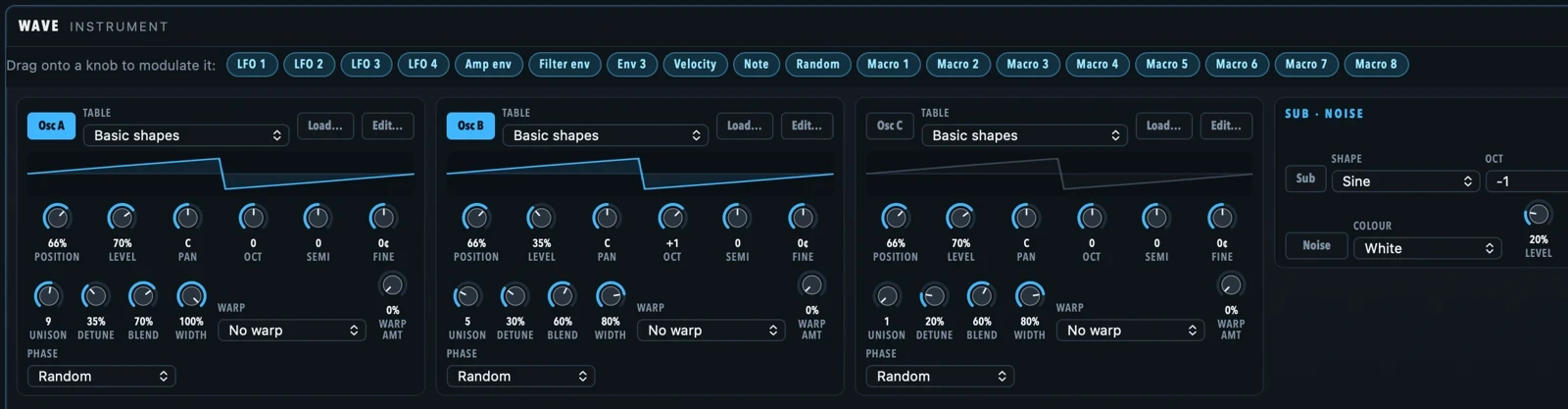
Task: Click the Osc A Unison knob
Action: (48, 295)
